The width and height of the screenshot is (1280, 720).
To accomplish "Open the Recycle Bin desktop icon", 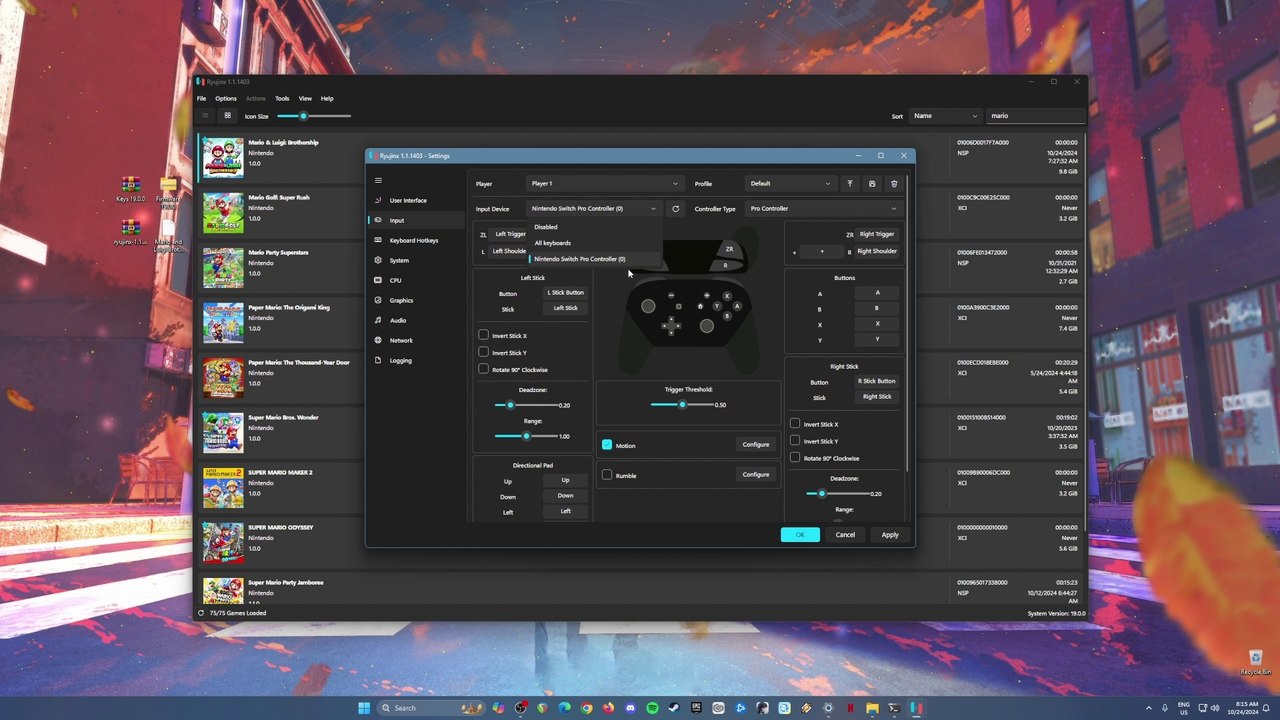I will click(1255, 662).
